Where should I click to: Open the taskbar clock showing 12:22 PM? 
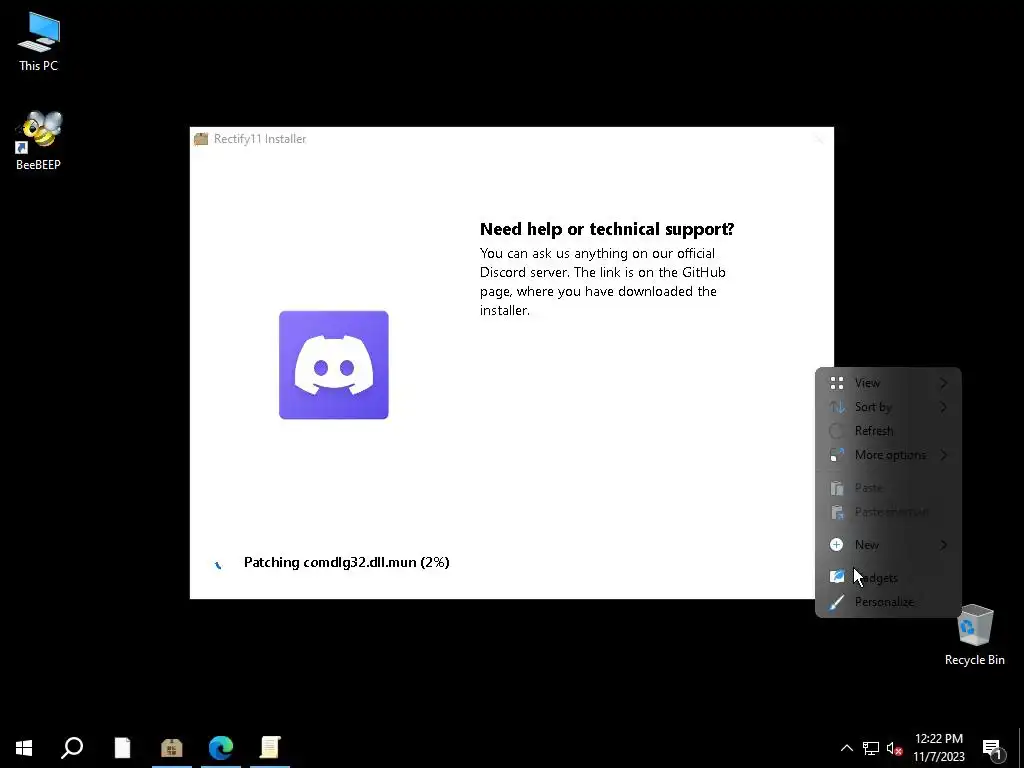[x=938, y=748]
